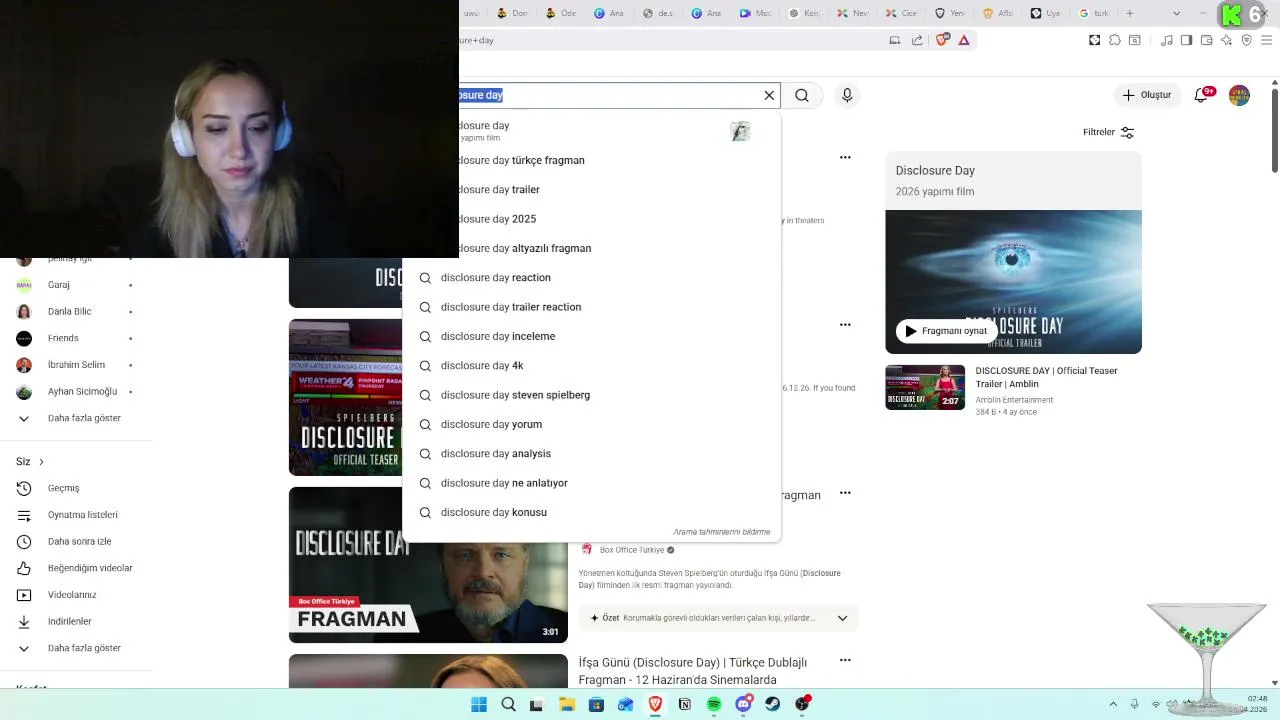
Task: Switch to the Google türk tab
Action: pos(1095,13)
